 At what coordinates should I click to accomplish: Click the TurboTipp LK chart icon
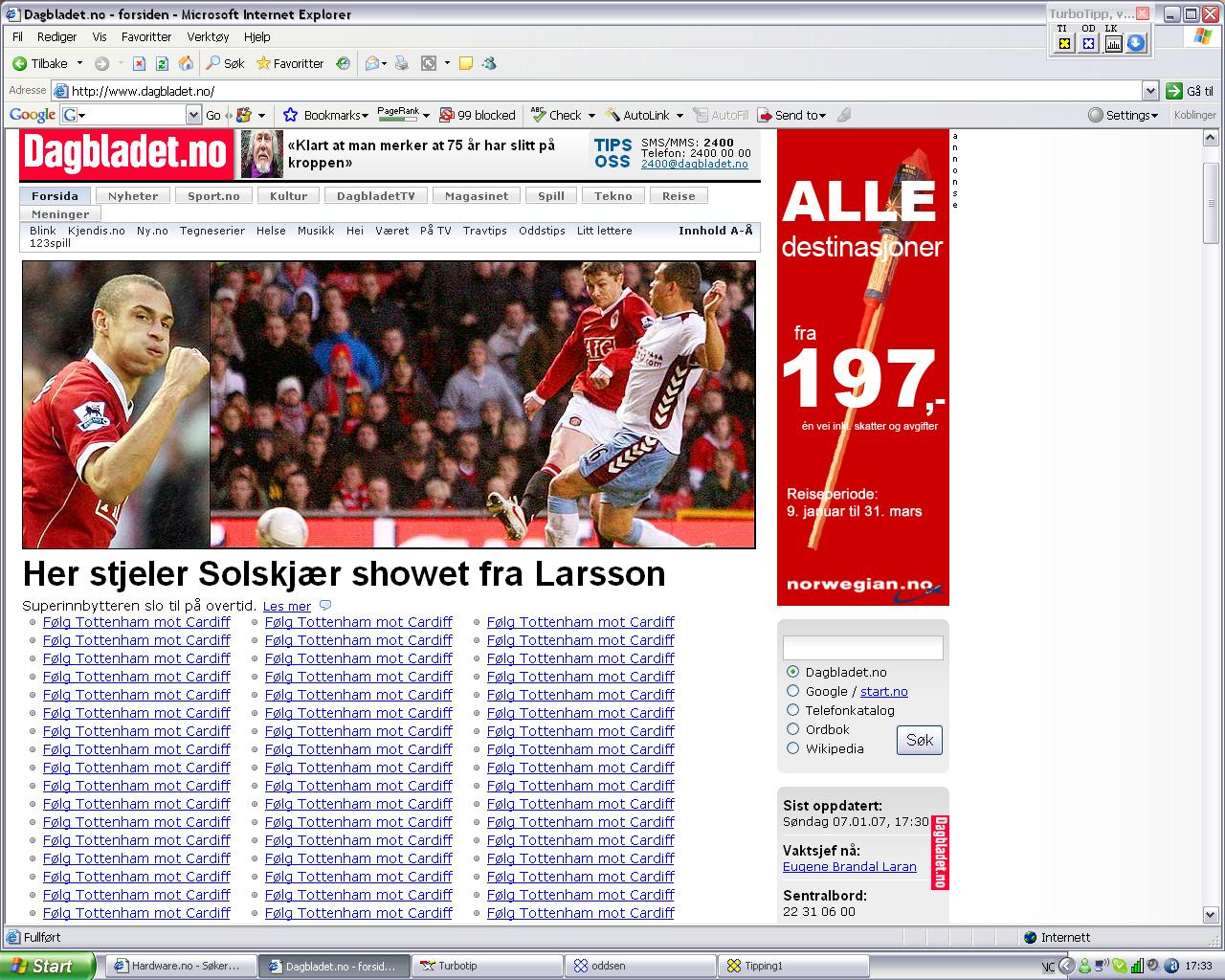[x=1113, y=43]
